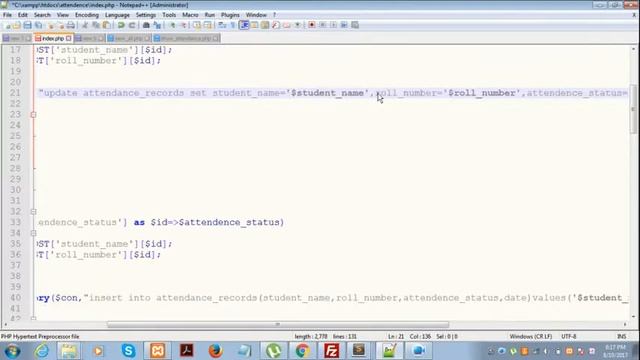Screen dimensions: 640x360
Task: Open Skype from the taskbar
Action: pos(128,351)
